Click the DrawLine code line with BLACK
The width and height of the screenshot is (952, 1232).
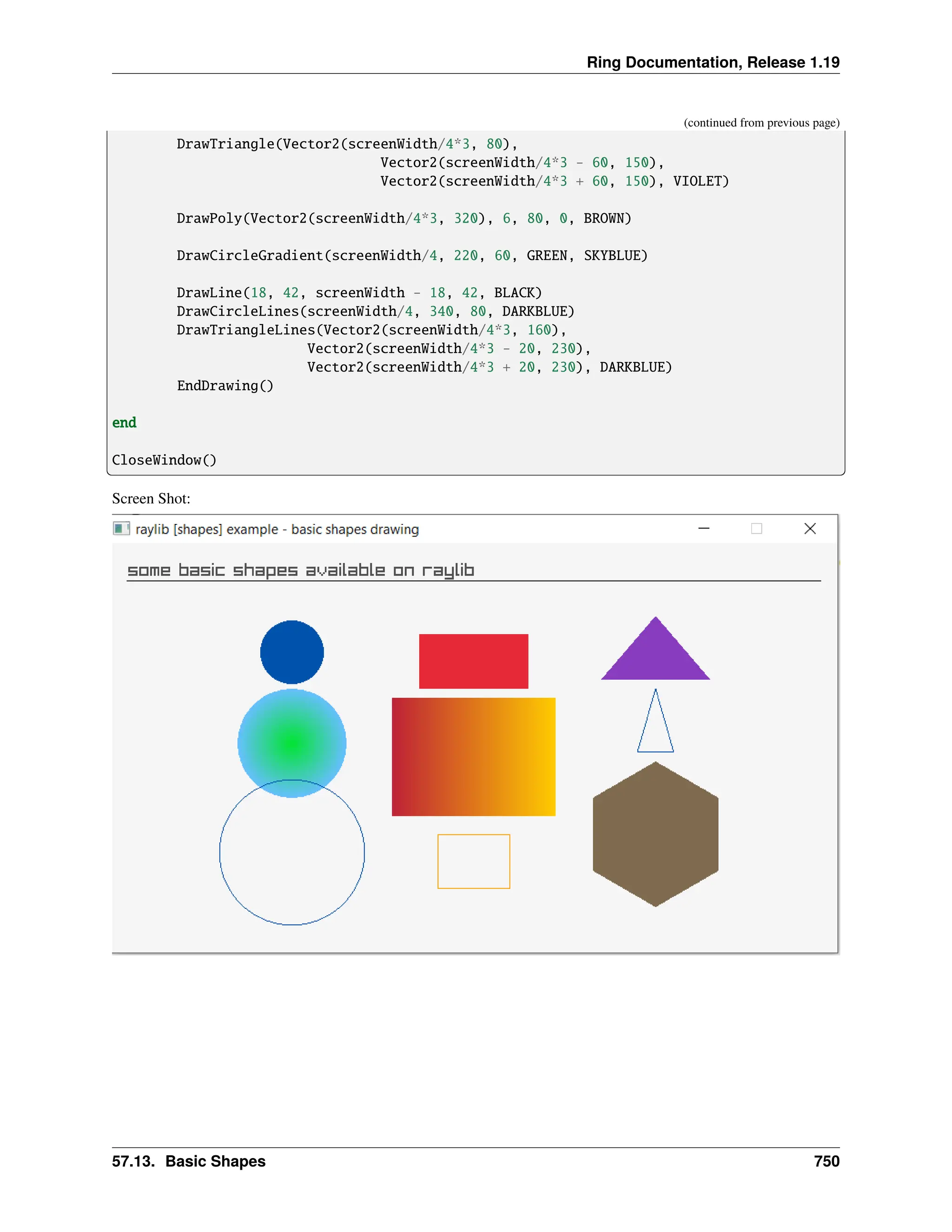point(359,293)
